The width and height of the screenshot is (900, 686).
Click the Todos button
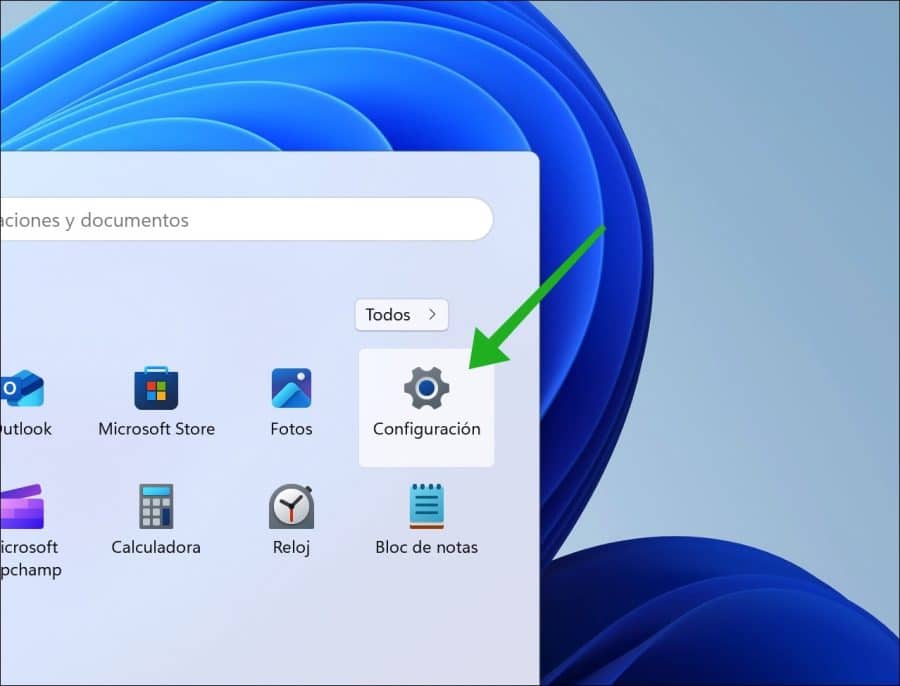[x=395, y=314]
